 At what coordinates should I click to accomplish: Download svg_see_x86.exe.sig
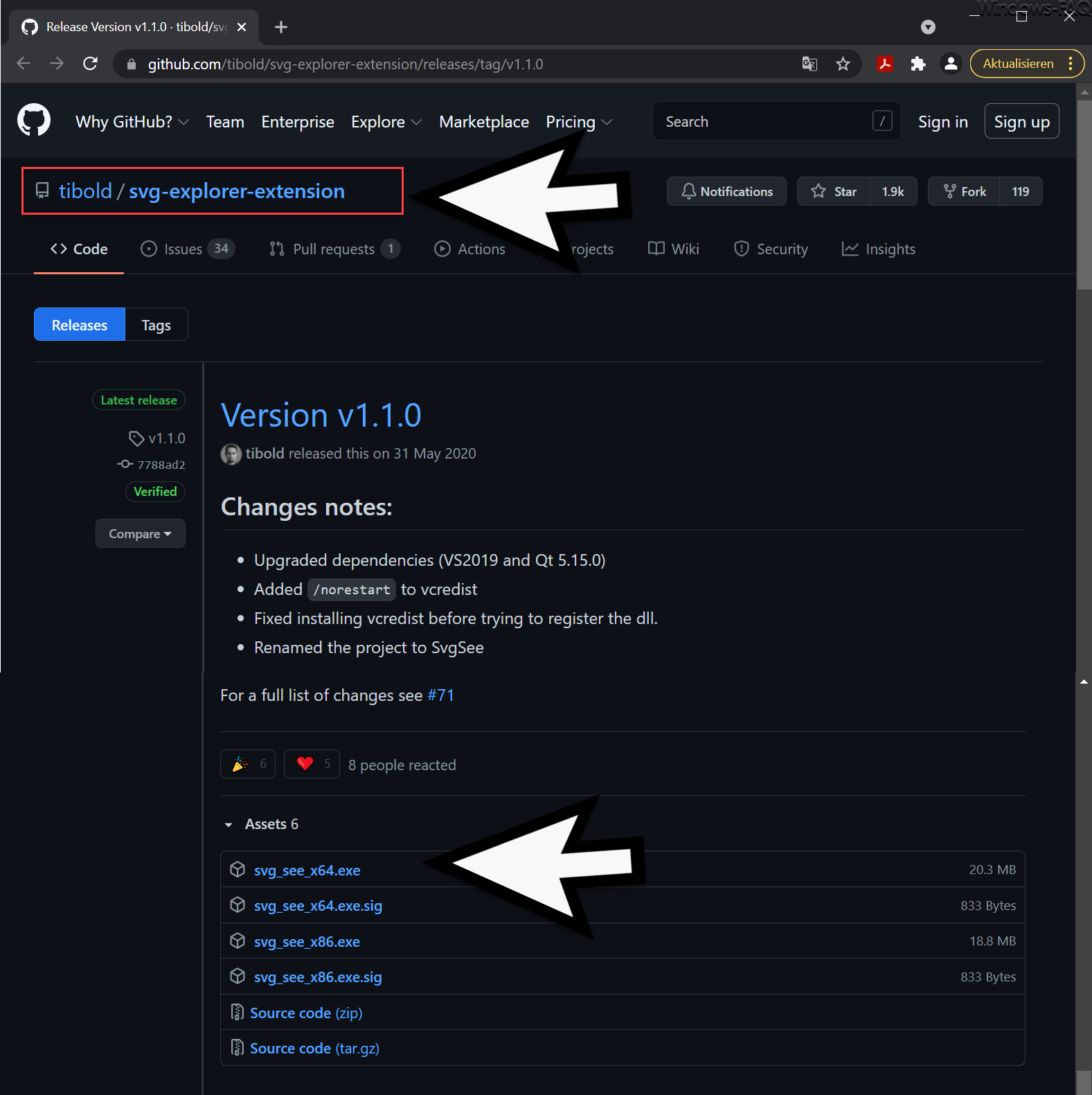pos(318,977)
